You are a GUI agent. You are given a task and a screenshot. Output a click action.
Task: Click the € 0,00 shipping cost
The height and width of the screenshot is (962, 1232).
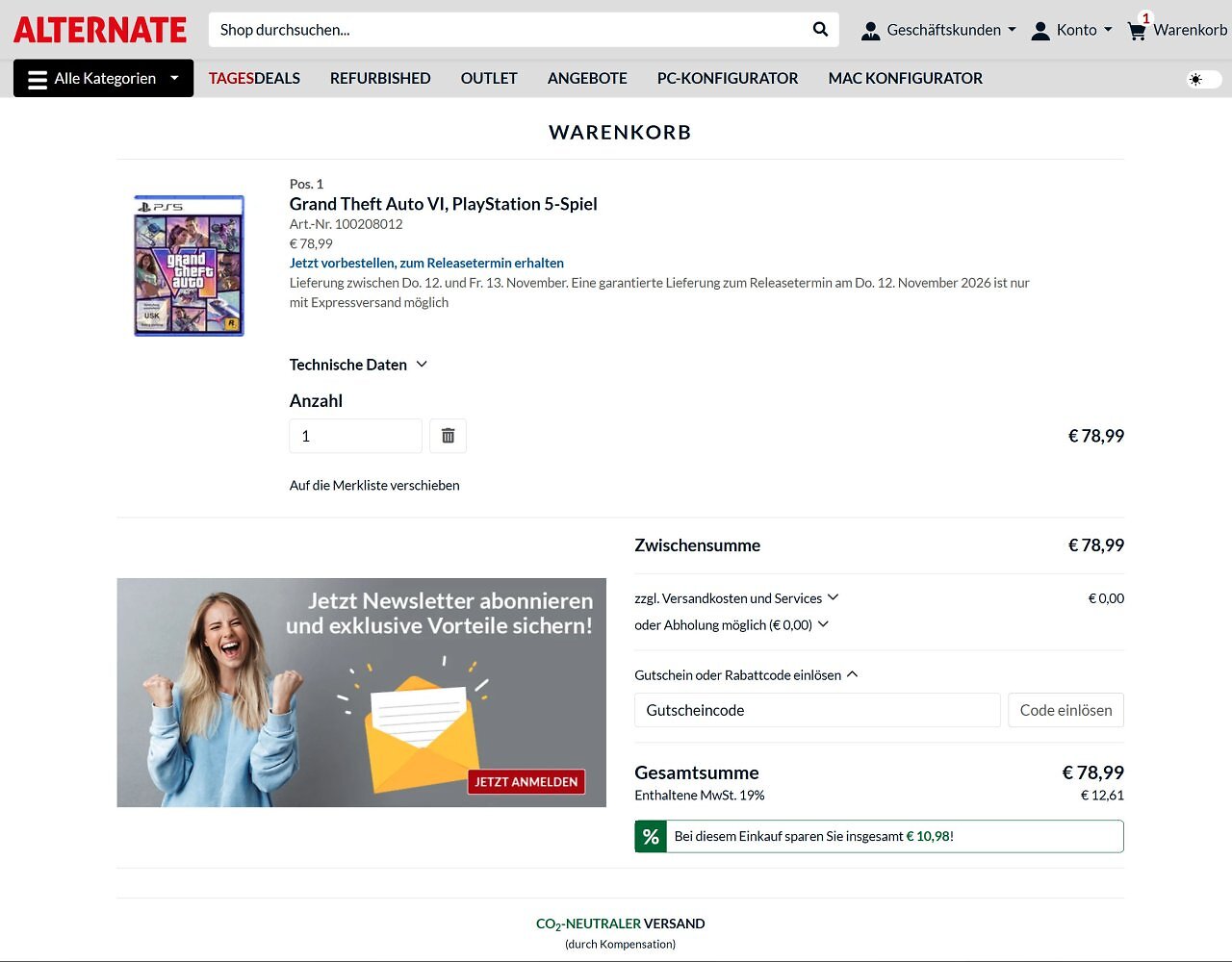[1106, 598]
